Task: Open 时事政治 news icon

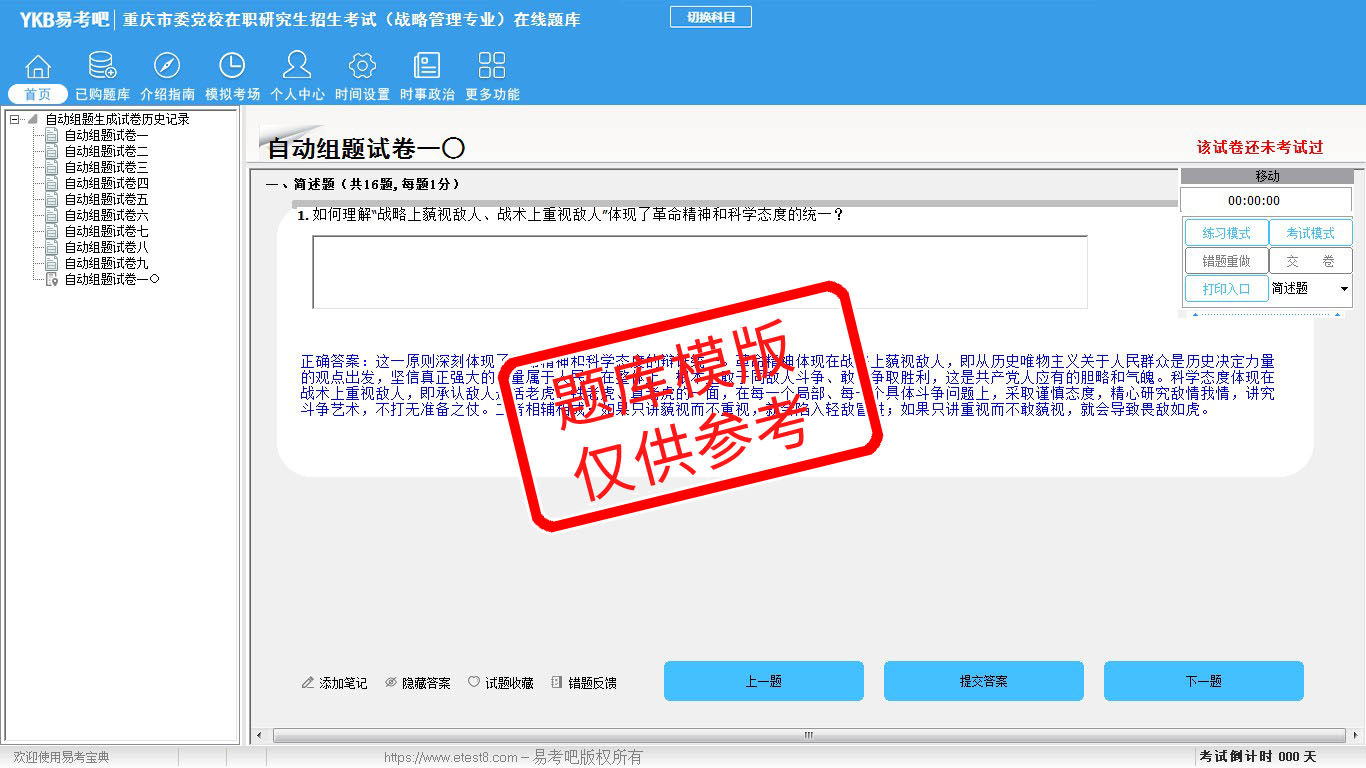Action: (x=427, y=67)
